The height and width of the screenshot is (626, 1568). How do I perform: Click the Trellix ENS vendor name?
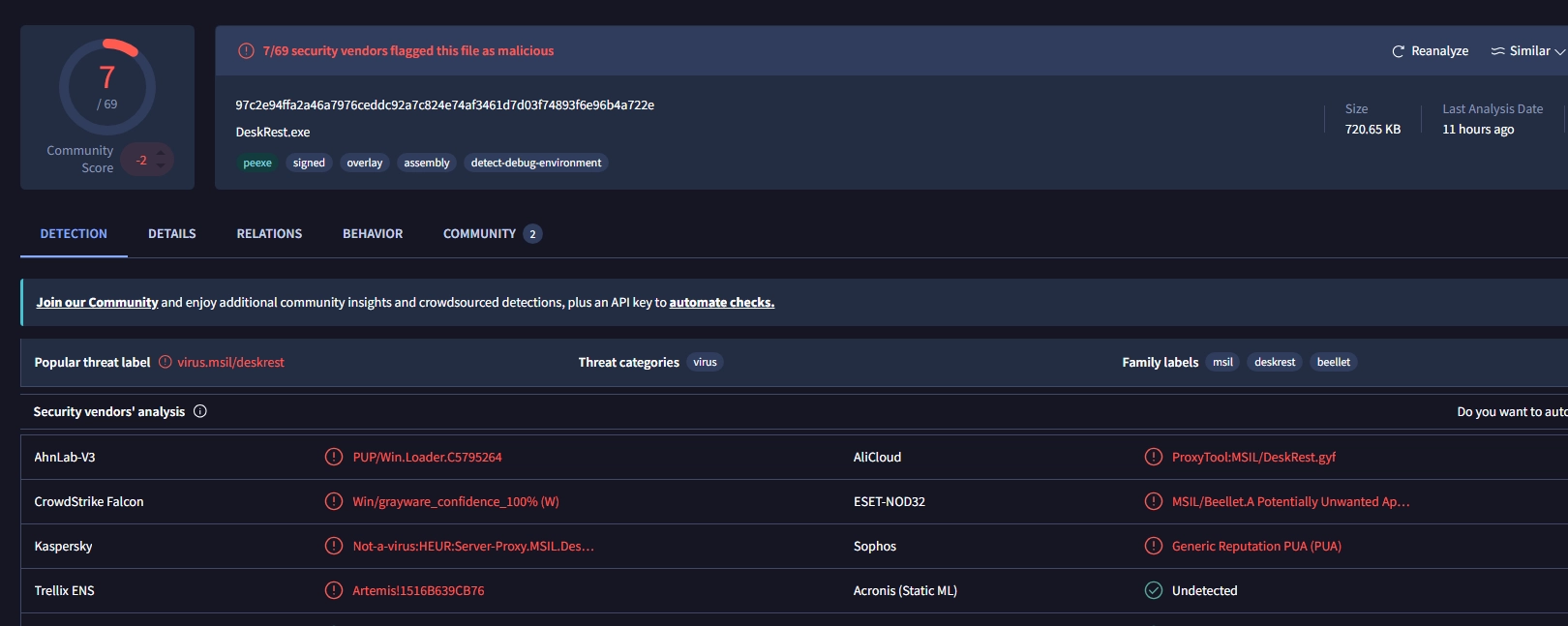tap(65, 590)
